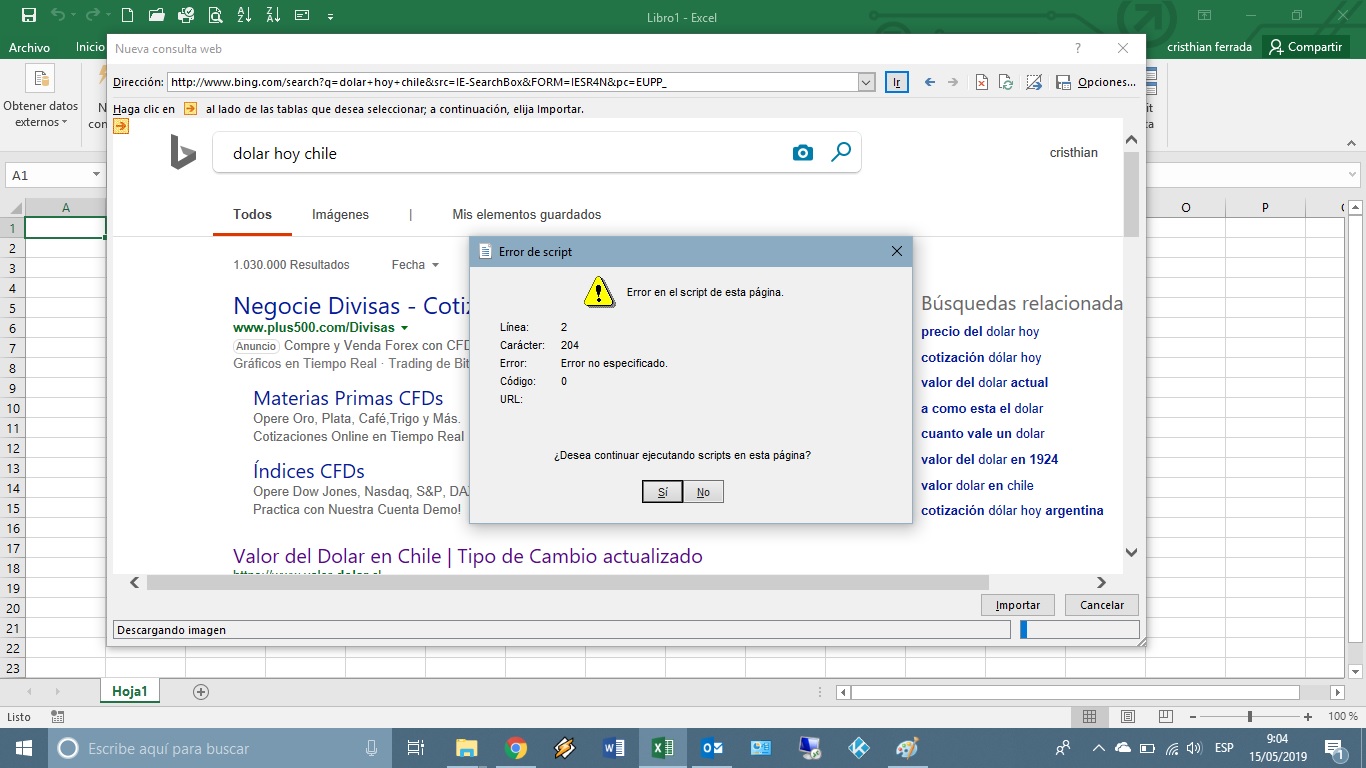Expand the address history dropdown arrow
This screenshot has height=768, width=1366.
pyautogui.click(x=867, y=82)
